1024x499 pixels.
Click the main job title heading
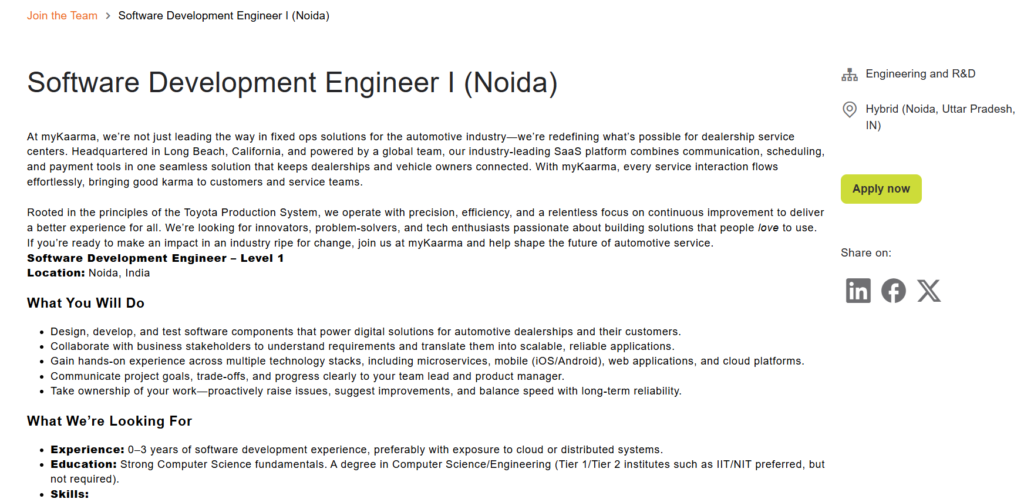pos(292,82)
